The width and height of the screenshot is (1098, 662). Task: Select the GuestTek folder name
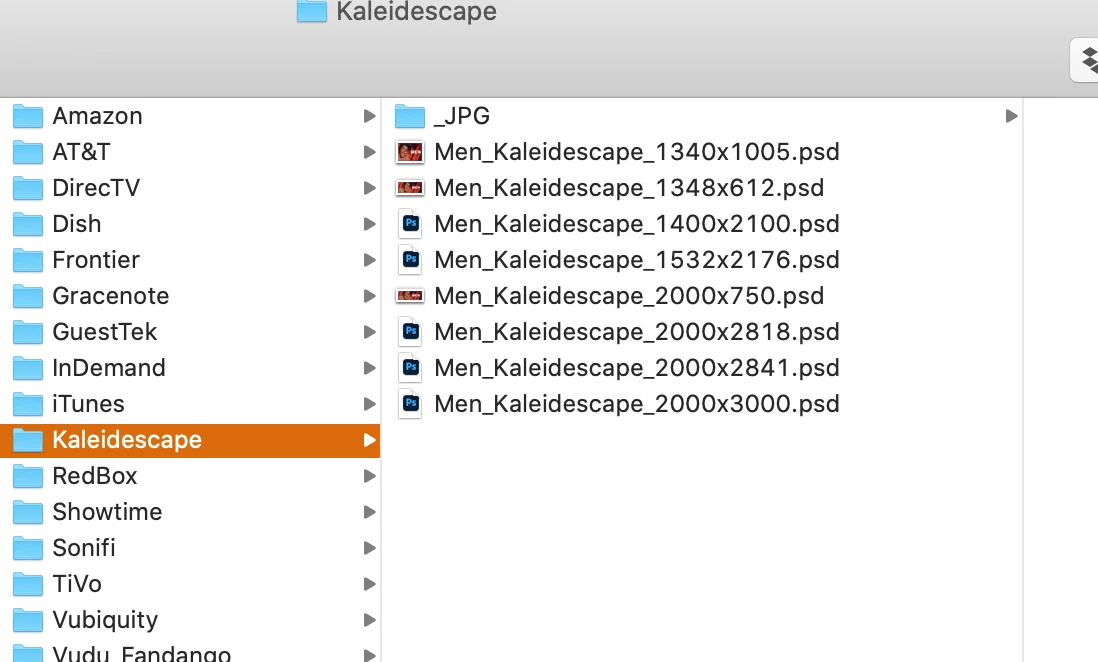(x=104, y=332)
